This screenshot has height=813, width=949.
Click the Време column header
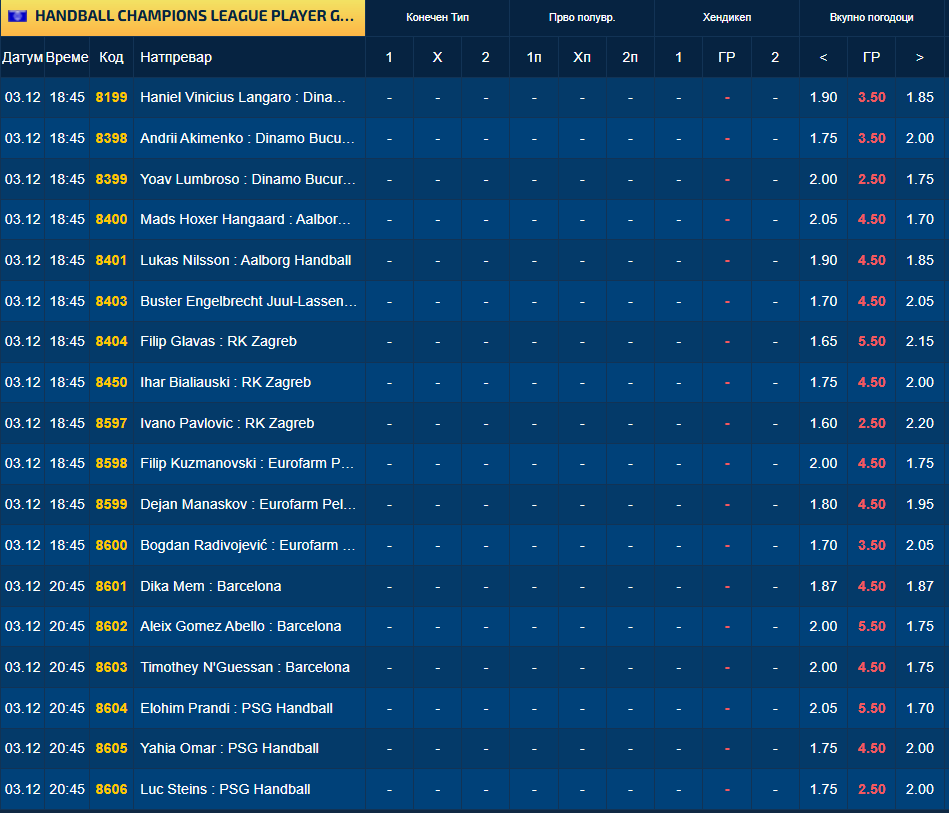(x=67, y=57)
